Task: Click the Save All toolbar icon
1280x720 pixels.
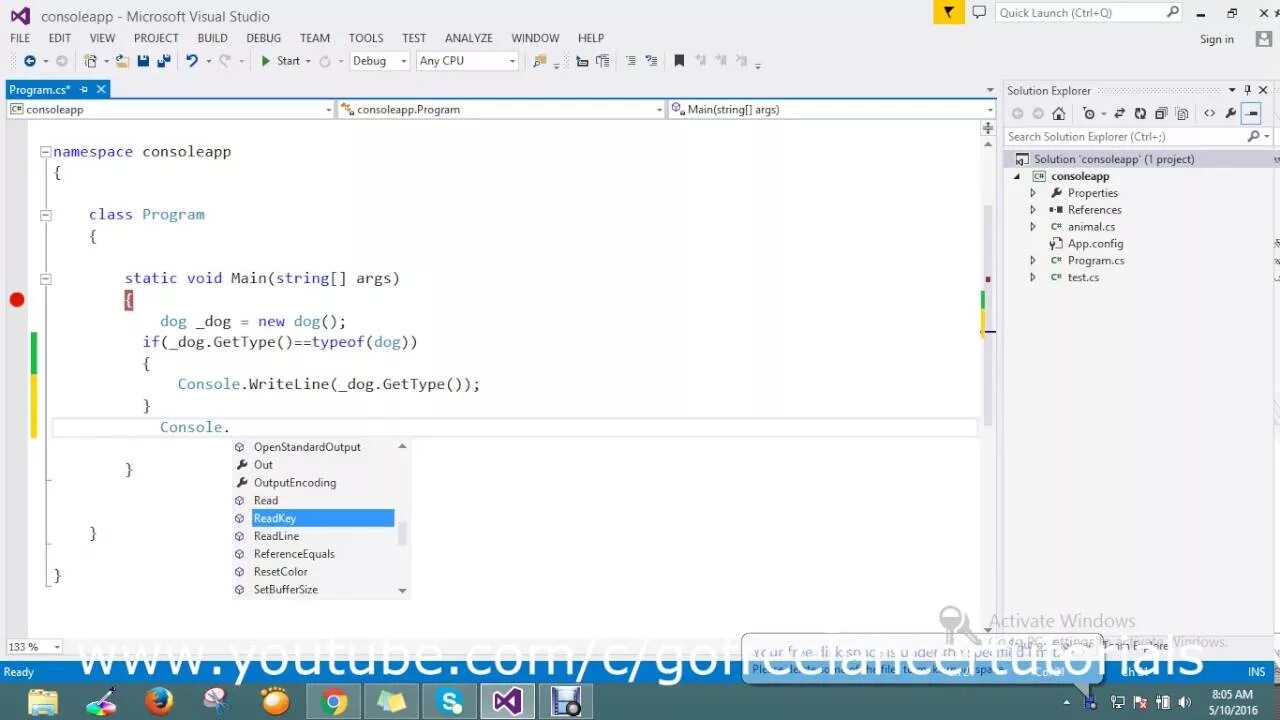Action: click(x=162, y=61)
